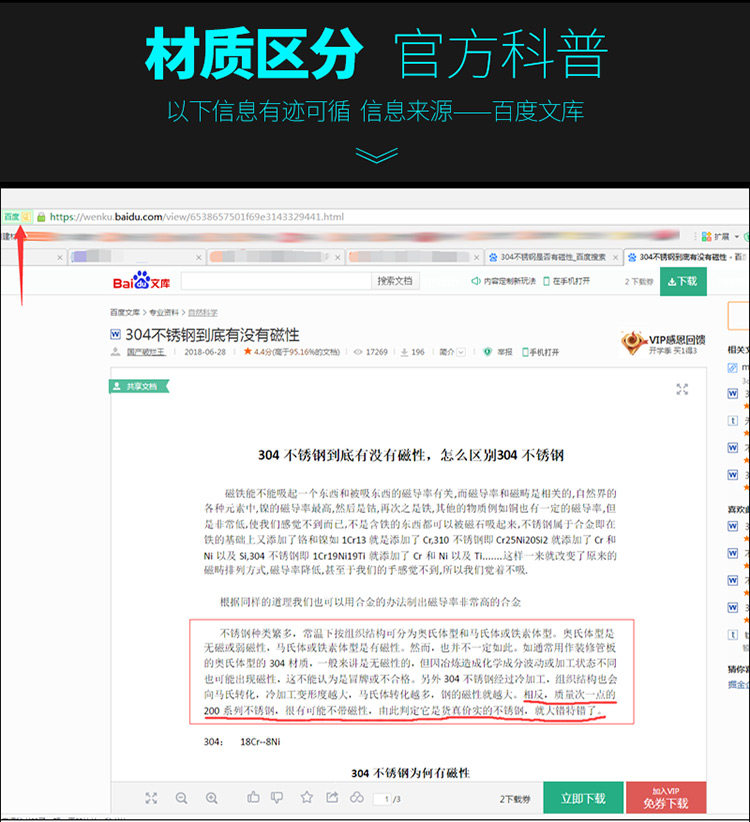This screenshot has width=750, height=822.
Task: Click the thumbs up icon
Action: tap(253, 797)
